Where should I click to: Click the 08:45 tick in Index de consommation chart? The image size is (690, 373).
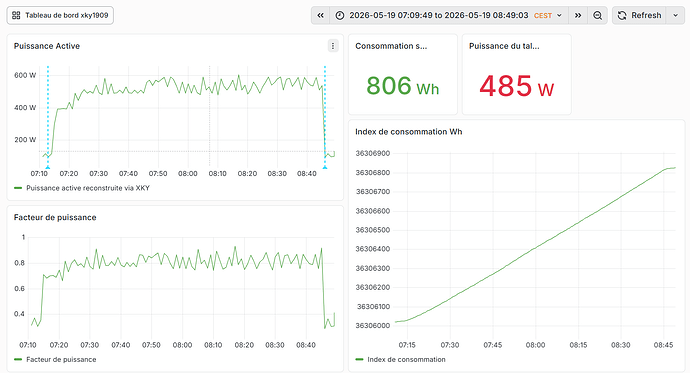tap(663, 345)
